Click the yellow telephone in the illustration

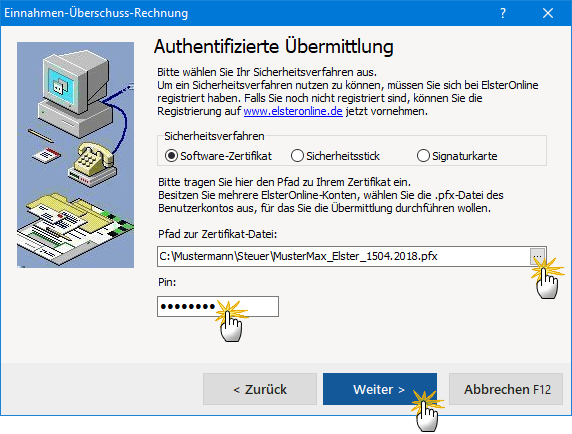click(93, 159)
